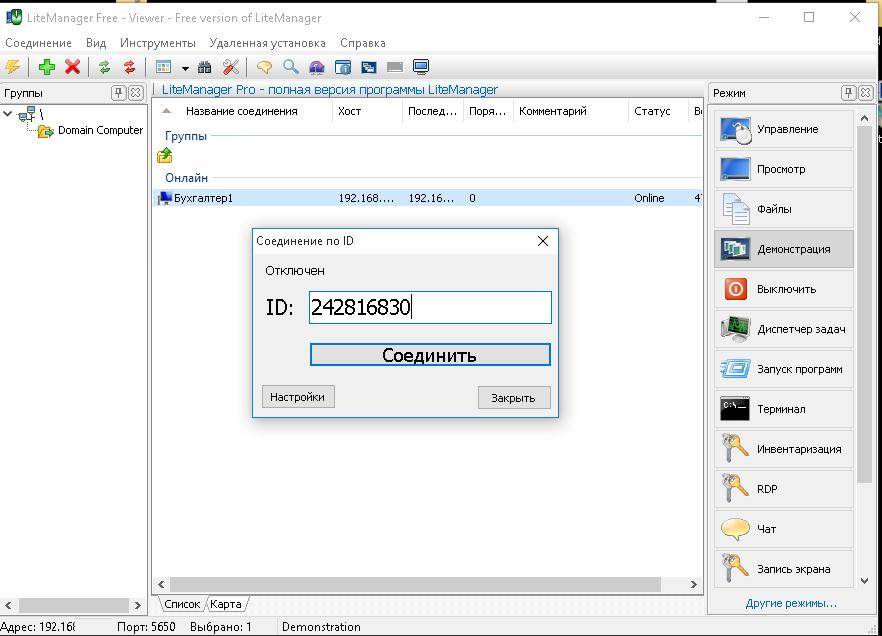Click the Другие режимы link
The image size is (882, 636).
pos(790,603)
